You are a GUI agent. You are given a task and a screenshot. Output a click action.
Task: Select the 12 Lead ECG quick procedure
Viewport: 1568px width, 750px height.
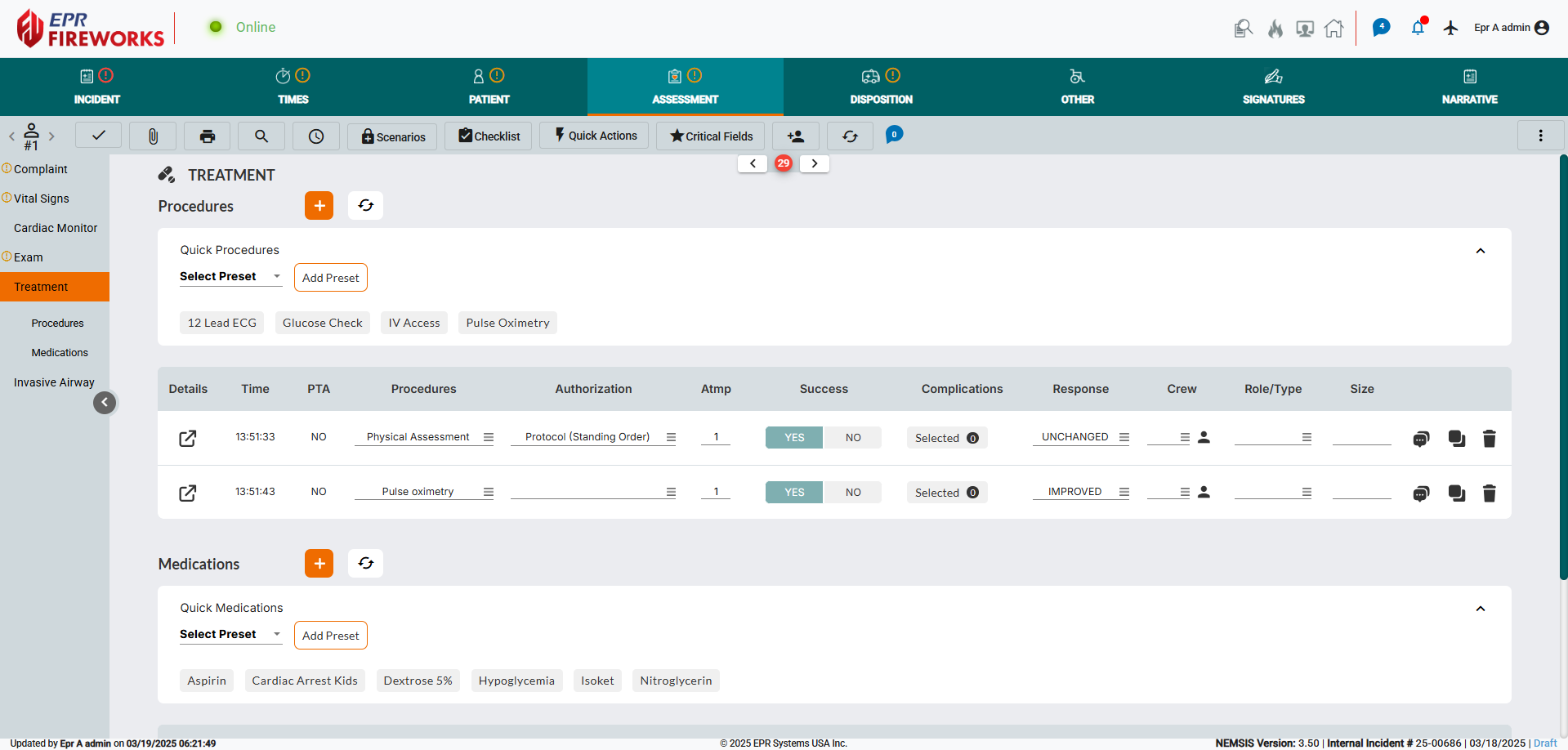[x=222, y=323]
